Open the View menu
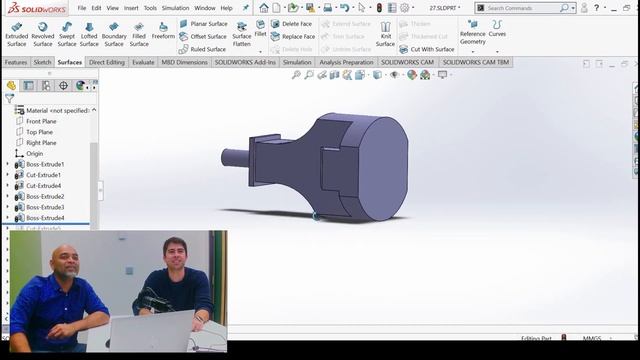The image size is (640, 360). coord(113,8)
